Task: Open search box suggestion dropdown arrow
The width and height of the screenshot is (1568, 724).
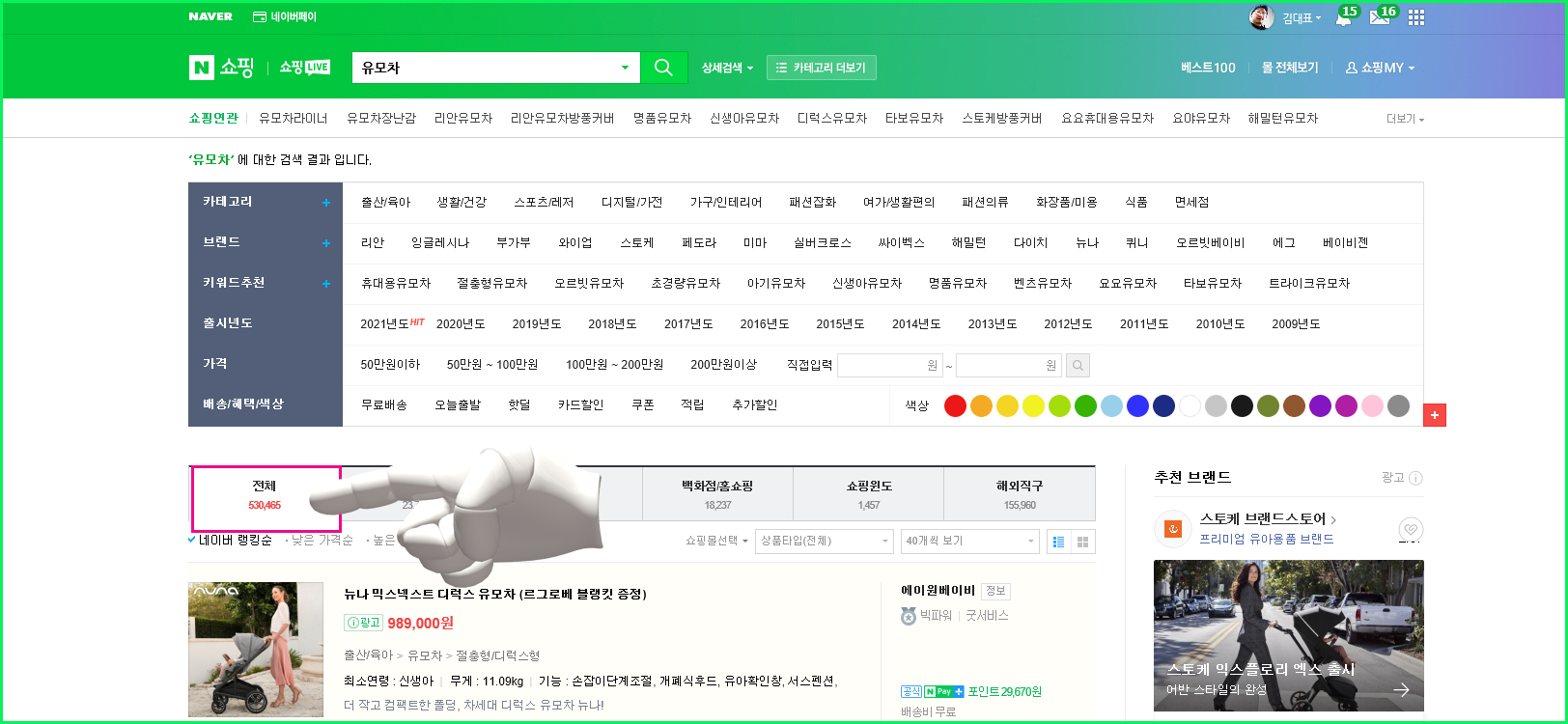Action: (625, 68)
